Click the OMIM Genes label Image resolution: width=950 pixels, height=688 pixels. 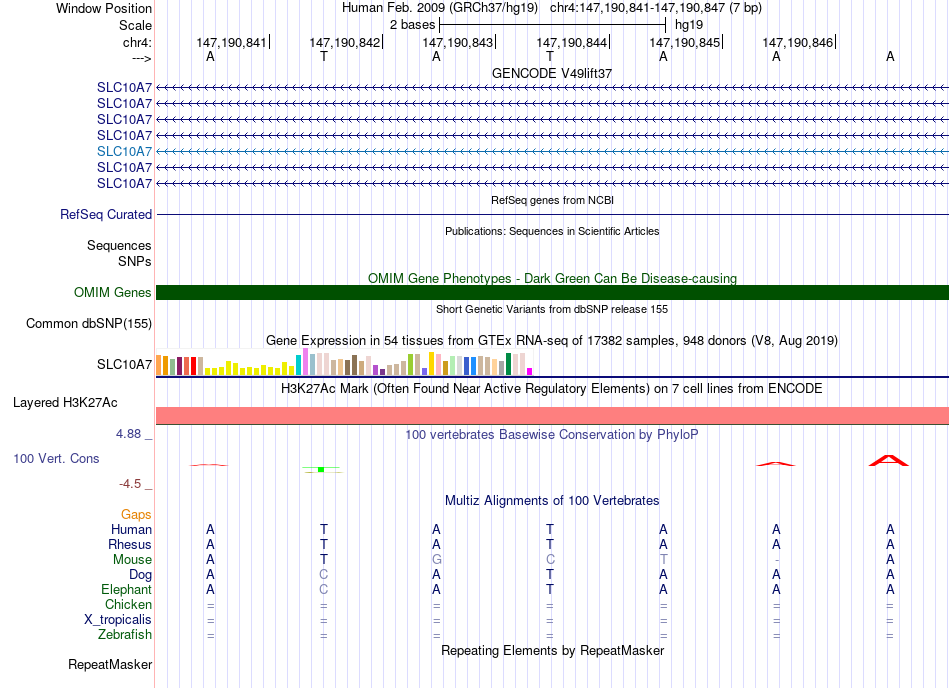tap(112, 293)
